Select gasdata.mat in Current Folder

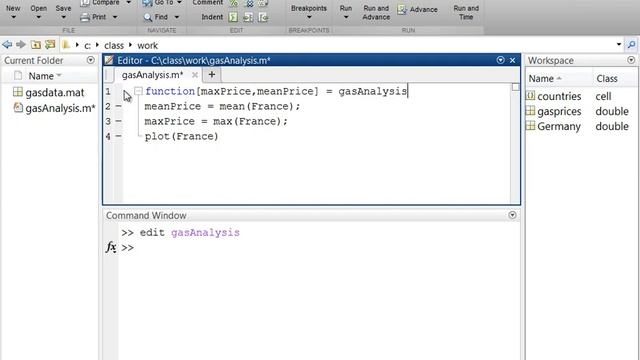click(x=55, y=93)
